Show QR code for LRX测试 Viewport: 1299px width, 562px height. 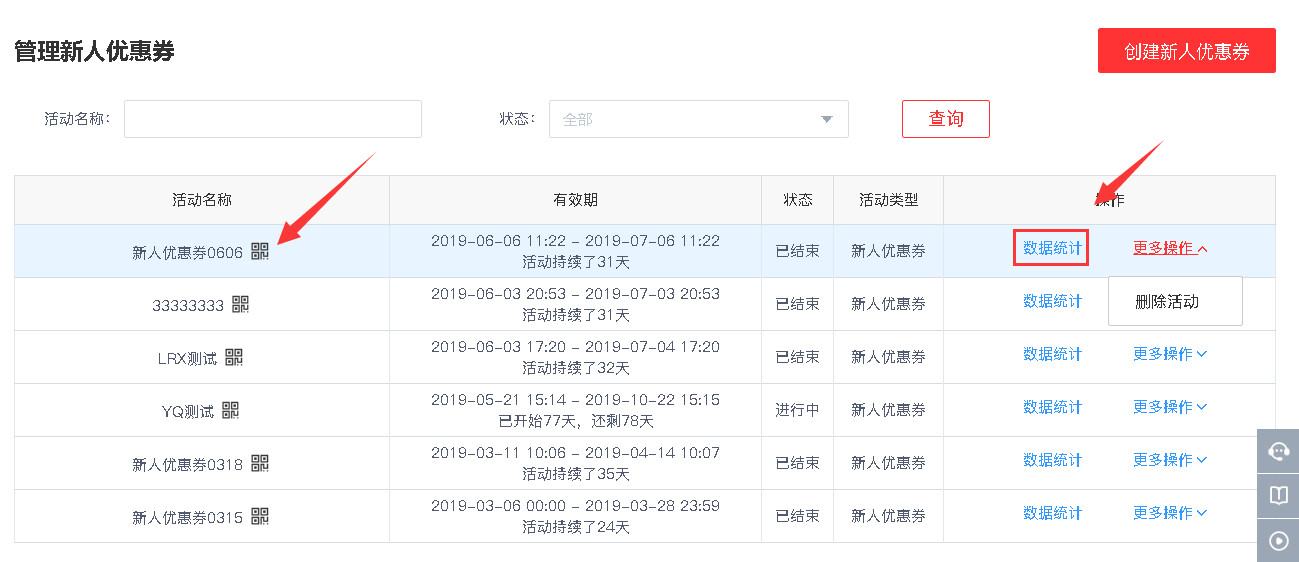click(234, 357)
